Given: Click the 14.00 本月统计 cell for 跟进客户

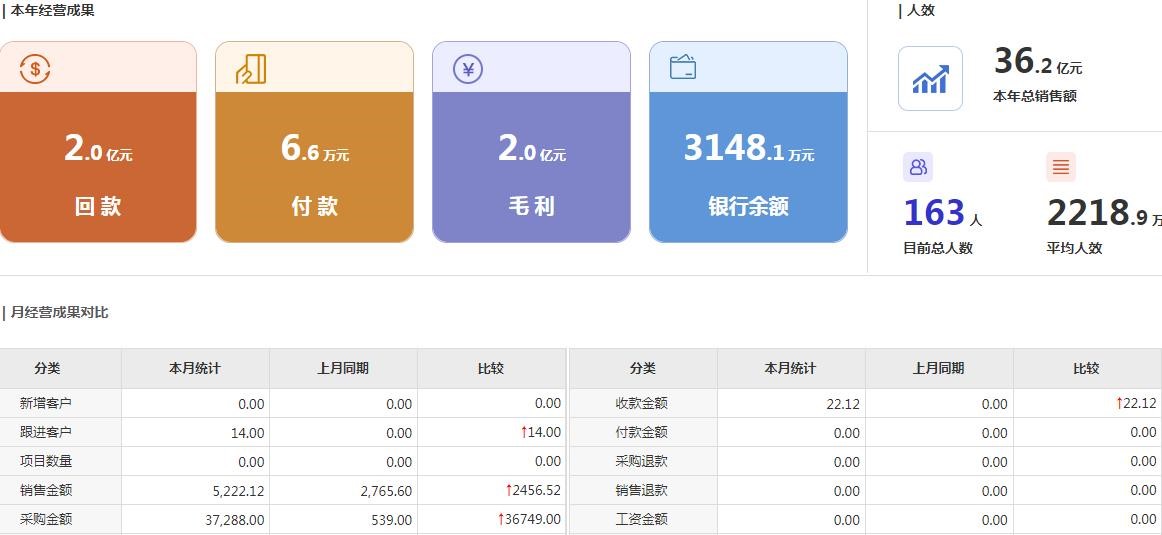Looking at the screenshot, I should coord(195,433).
